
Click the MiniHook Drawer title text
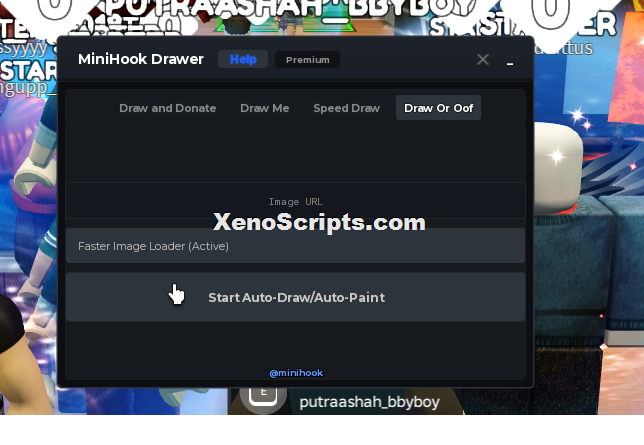141,59
